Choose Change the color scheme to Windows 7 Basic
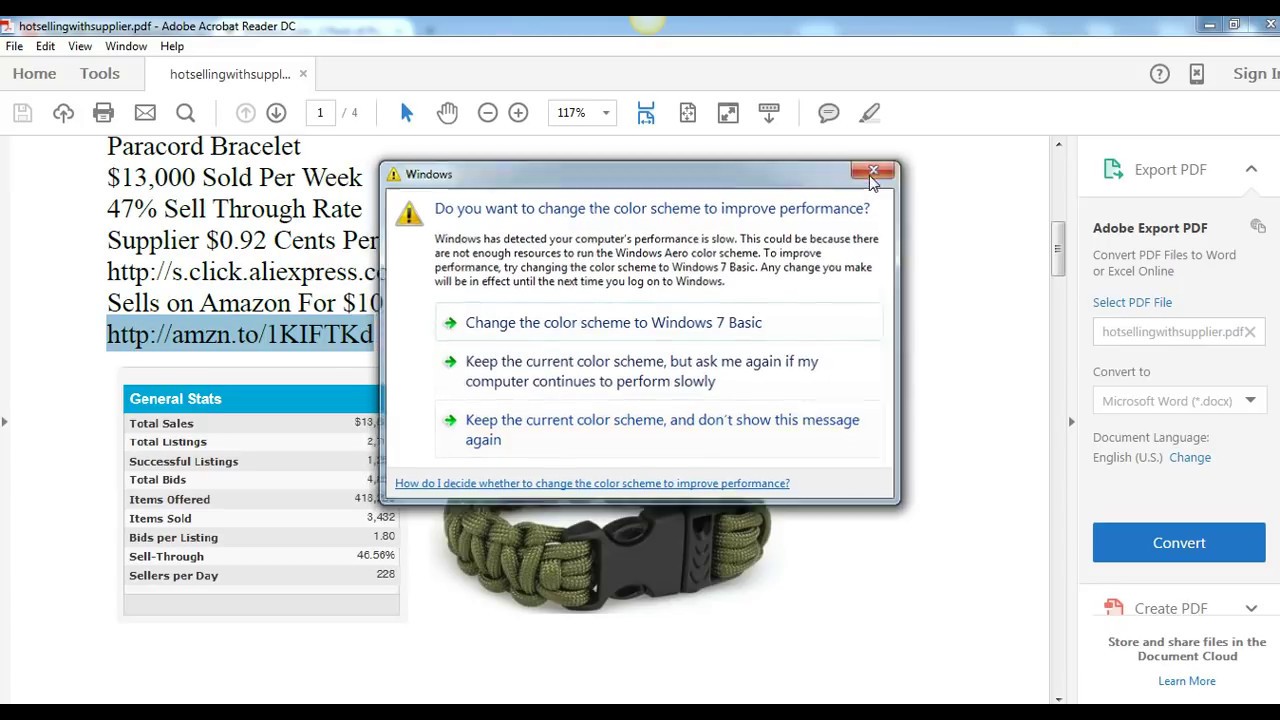The height and width of the screenshot is (720, 1280). [x=660, y=323]
